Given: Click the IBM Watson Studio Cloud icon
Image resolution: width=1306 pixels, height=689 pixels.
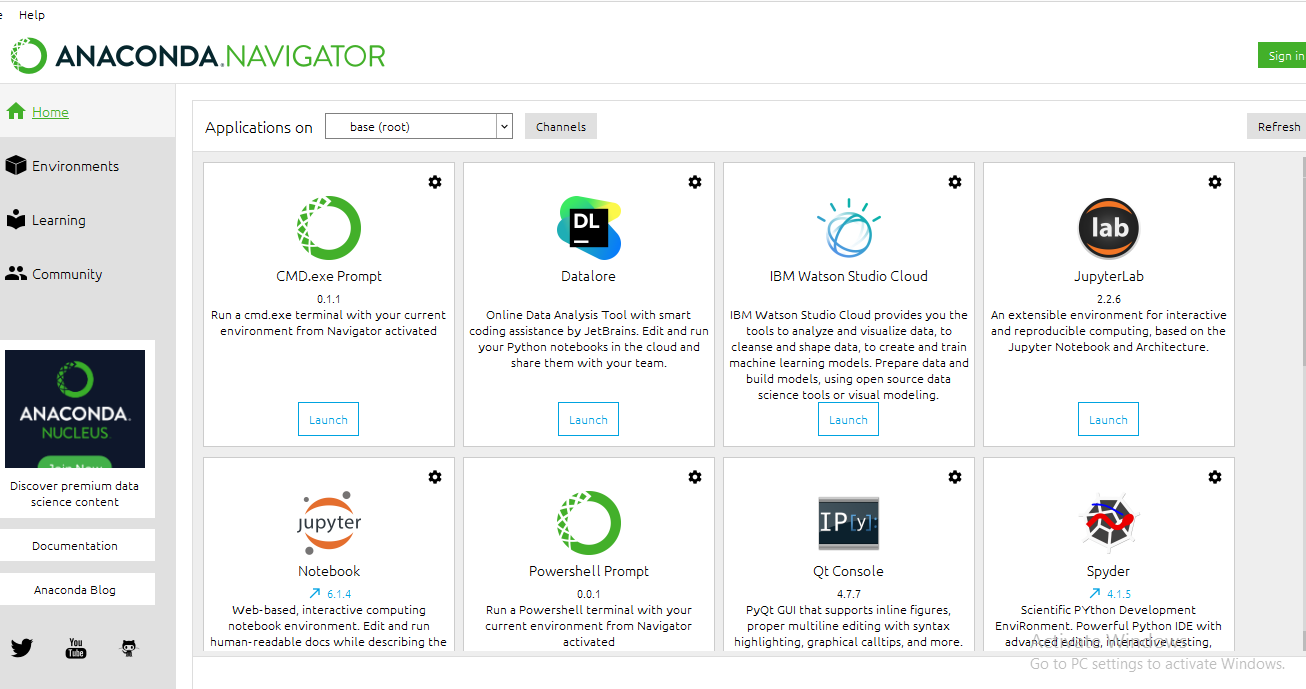Looking at the screenshot, I should coord(848,228).
